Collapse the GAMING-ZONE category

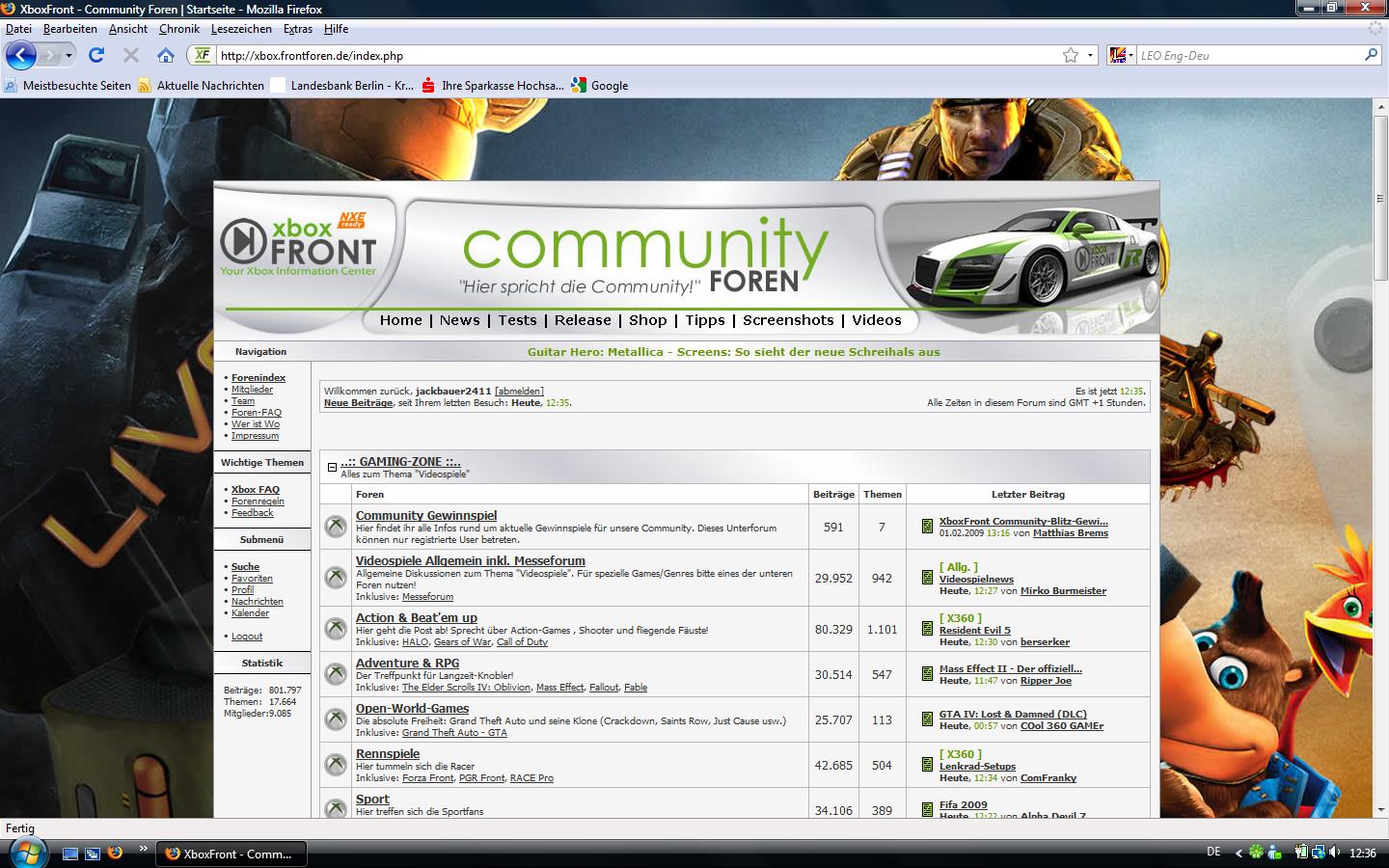[x=332, y=467]
